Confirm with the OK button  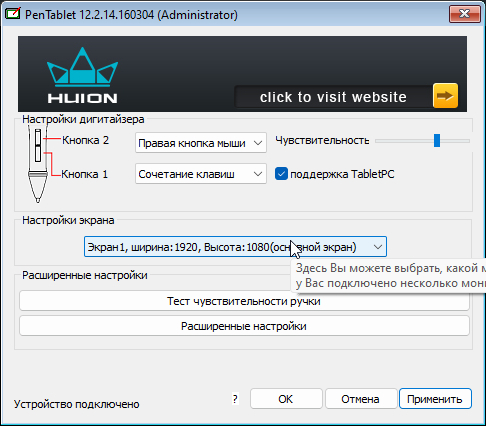[x=286, y=399]
